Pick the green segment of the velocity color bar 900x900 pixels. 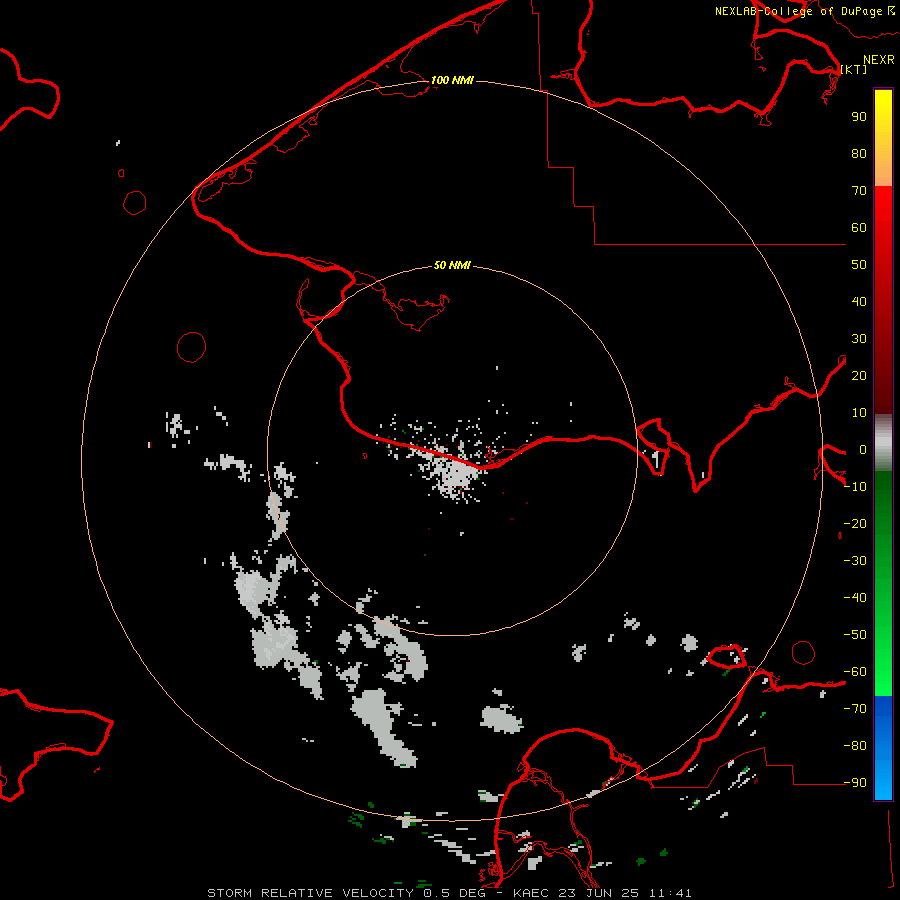883,584
